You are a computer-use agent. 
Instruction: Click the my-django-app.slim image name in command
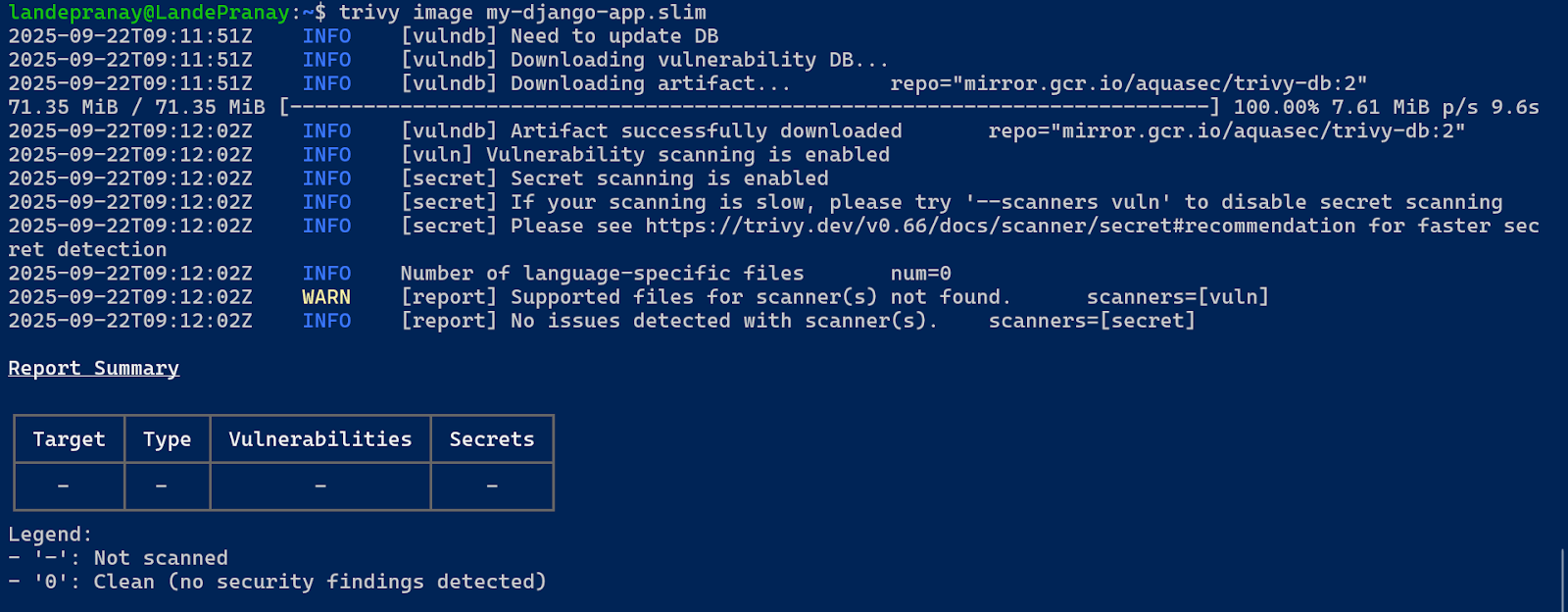click(x=596, y=13)
